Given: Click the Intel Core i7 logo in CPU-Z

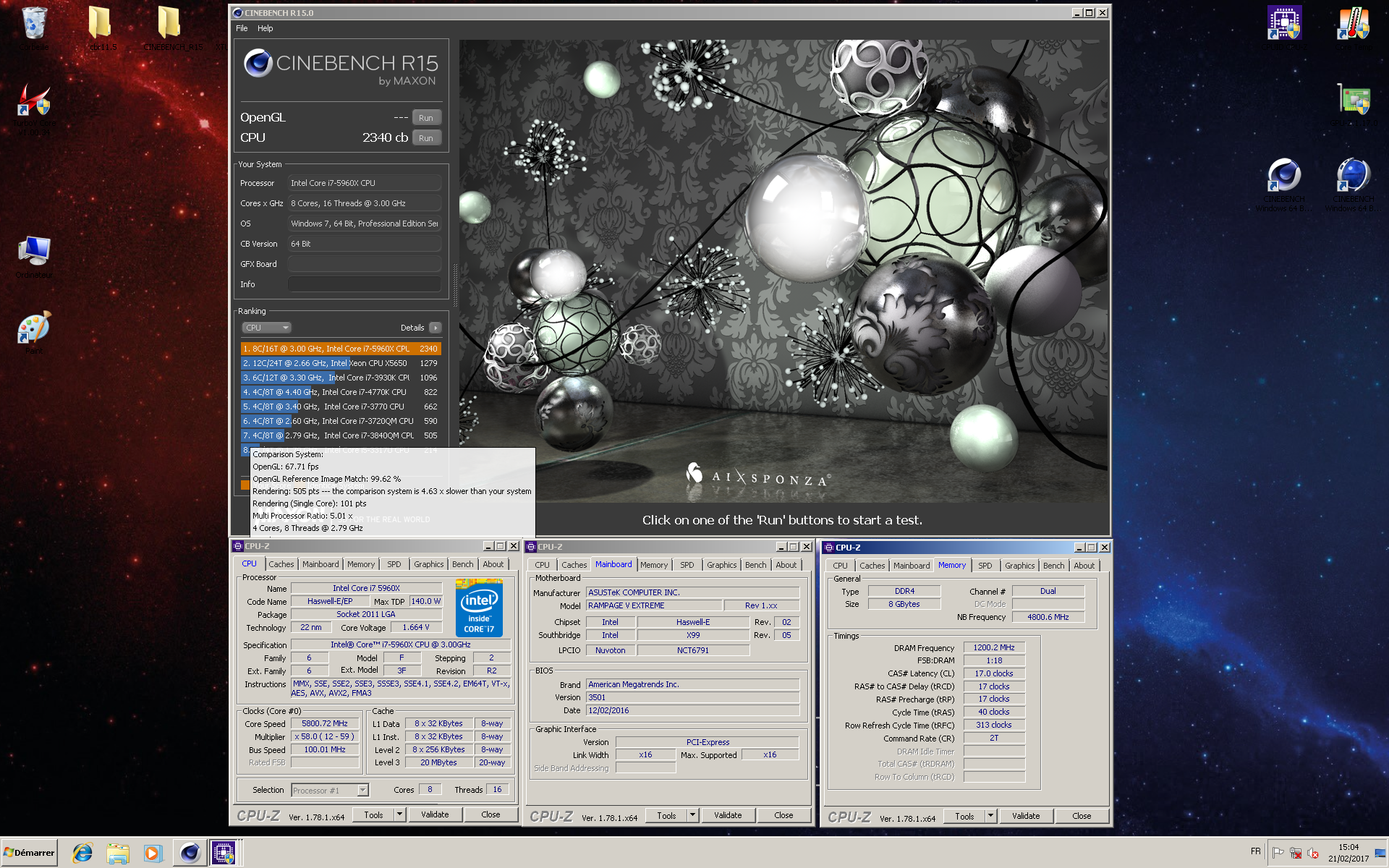Looking at the screenshot, I should (478, 608).
